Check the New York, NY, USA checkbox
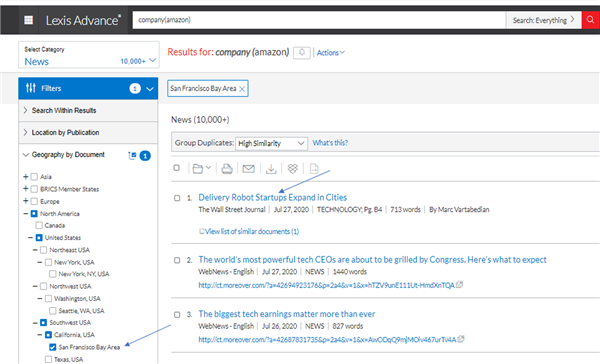Viewport: 600px width, 364px height. tap(53, 274)
